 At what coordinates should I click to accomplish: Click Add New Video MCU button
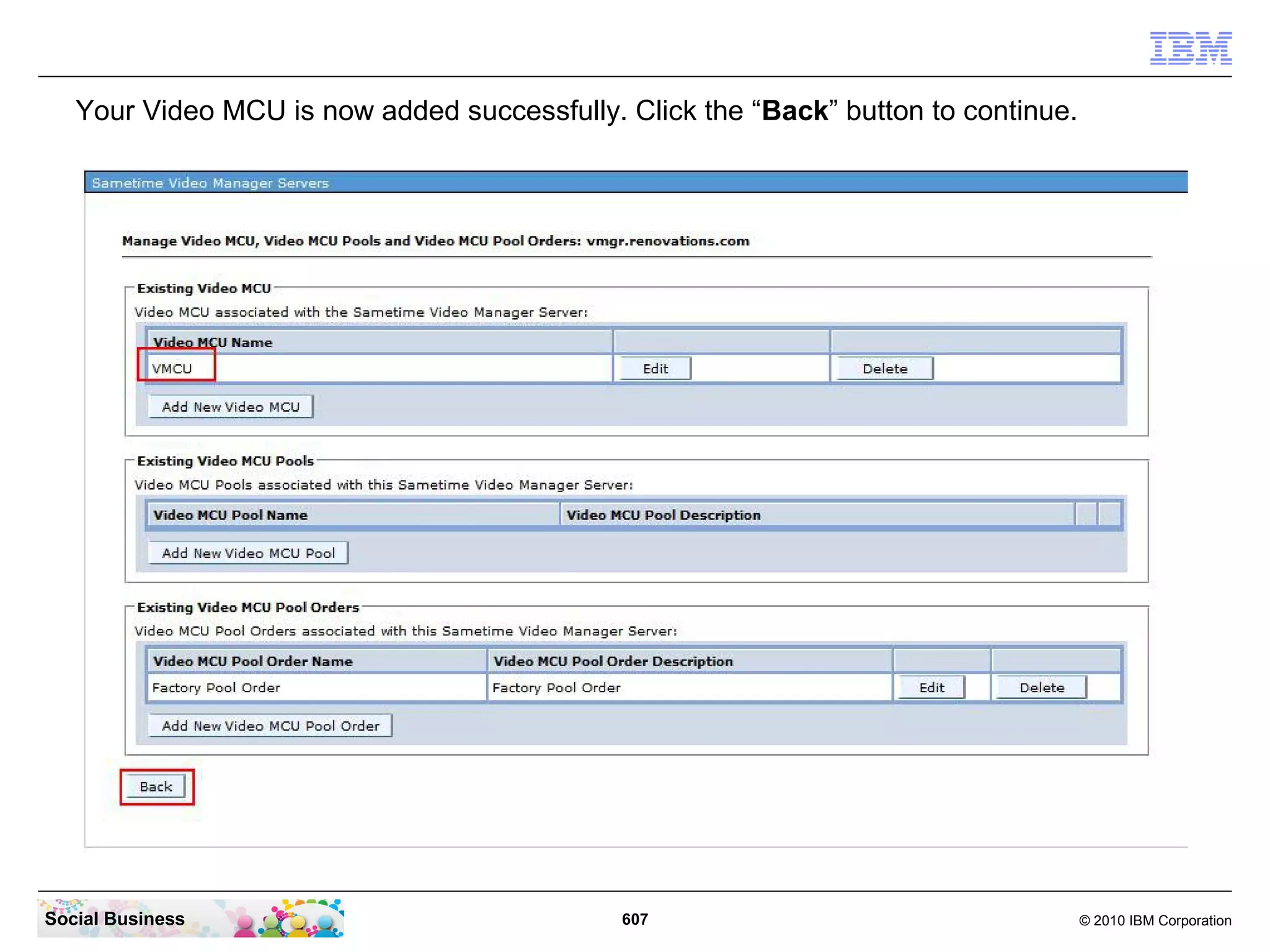pos(231,407)
